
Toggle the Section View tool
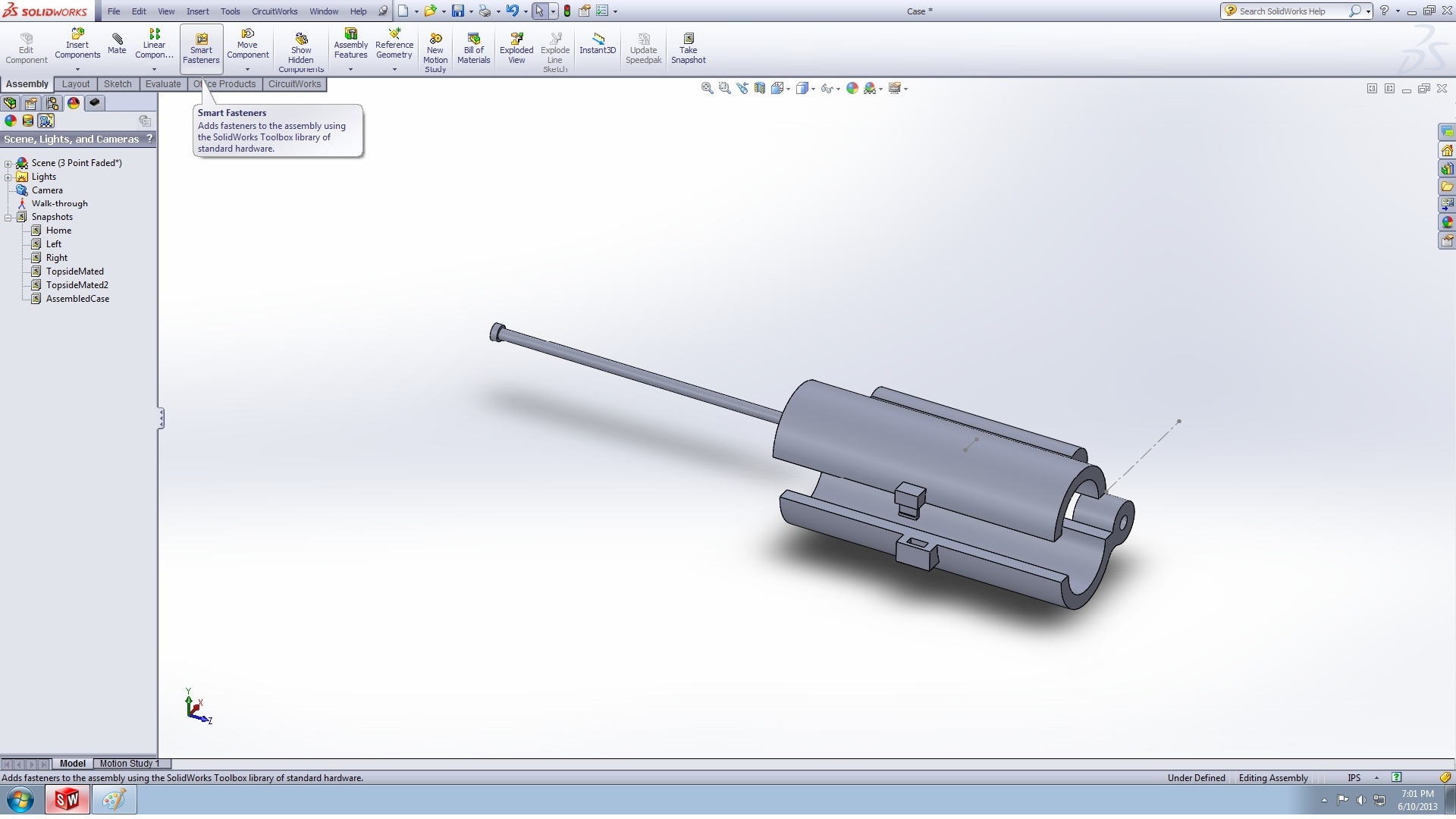[x=759, y=88]
